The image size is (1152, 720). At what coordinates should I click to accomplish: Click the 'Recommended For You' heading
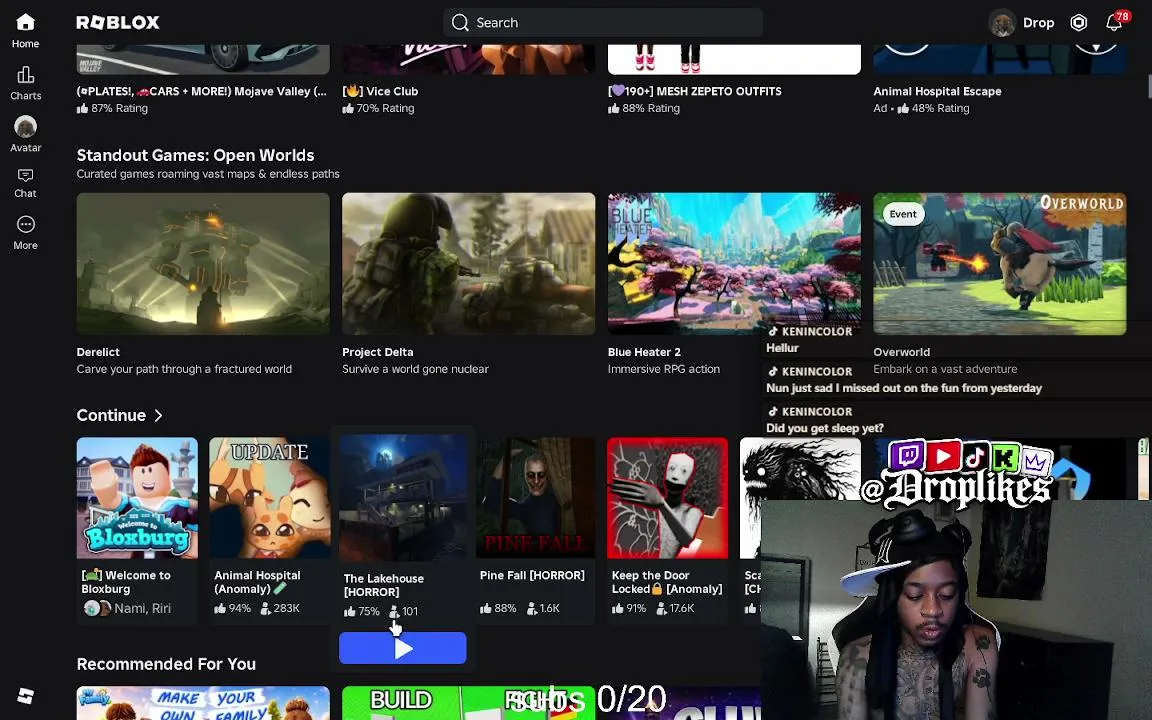[x=166, y=664]
